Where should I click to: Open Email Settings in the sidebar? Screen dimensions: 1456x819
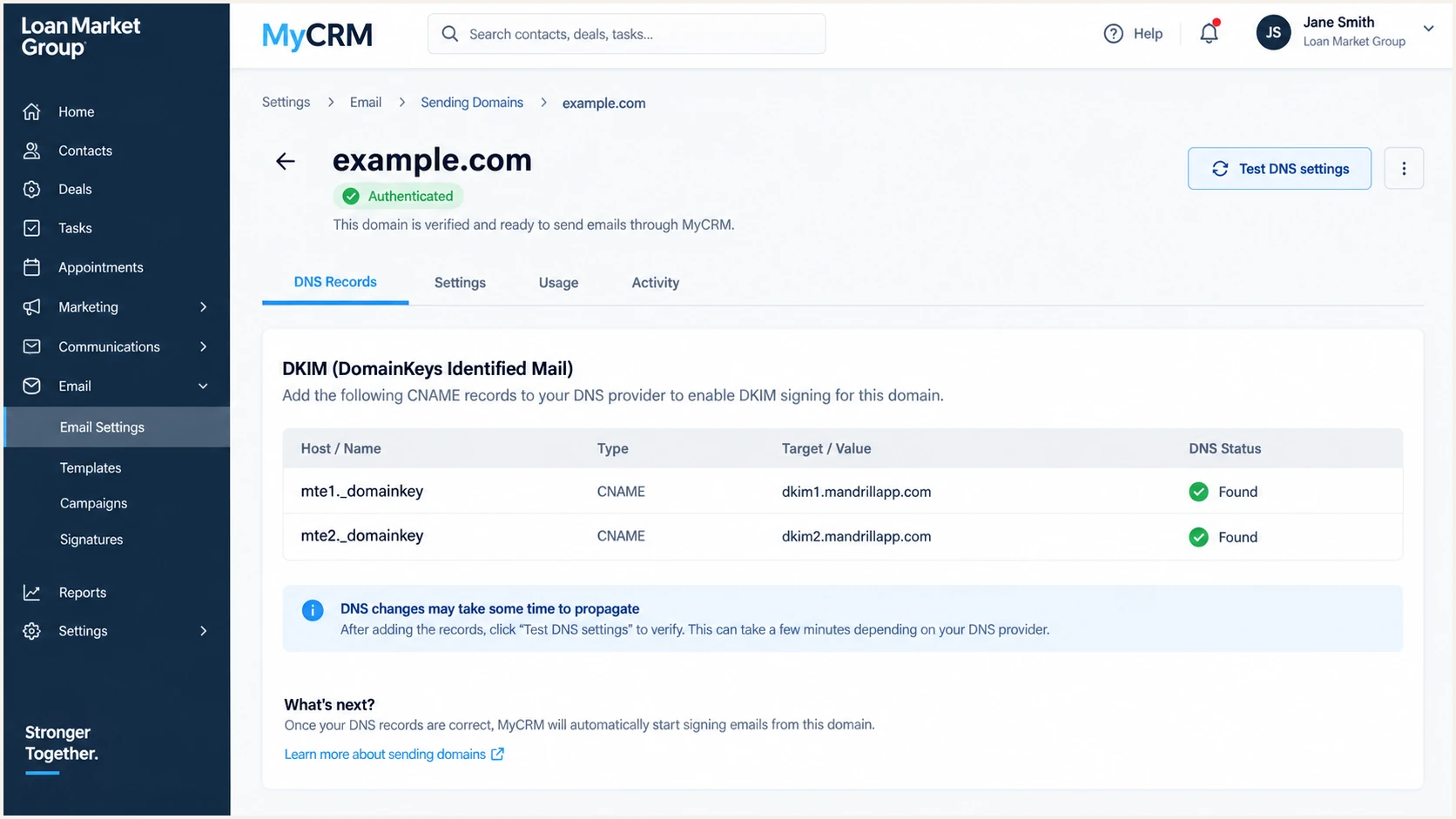coord(117,427)
